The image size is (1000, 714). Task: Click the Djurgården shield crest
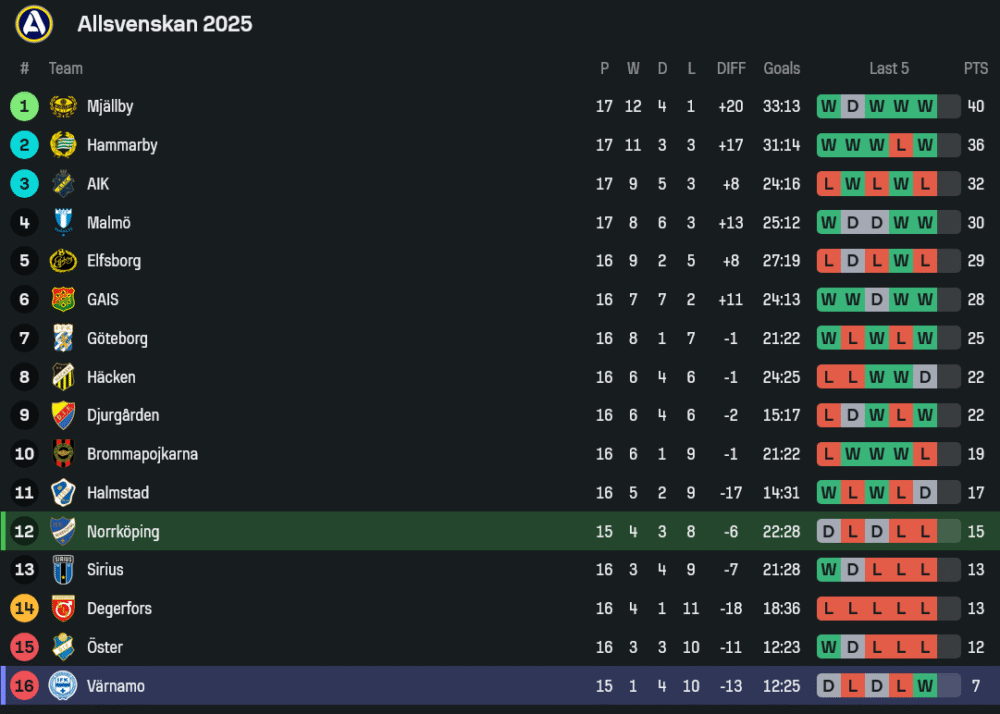63,415
